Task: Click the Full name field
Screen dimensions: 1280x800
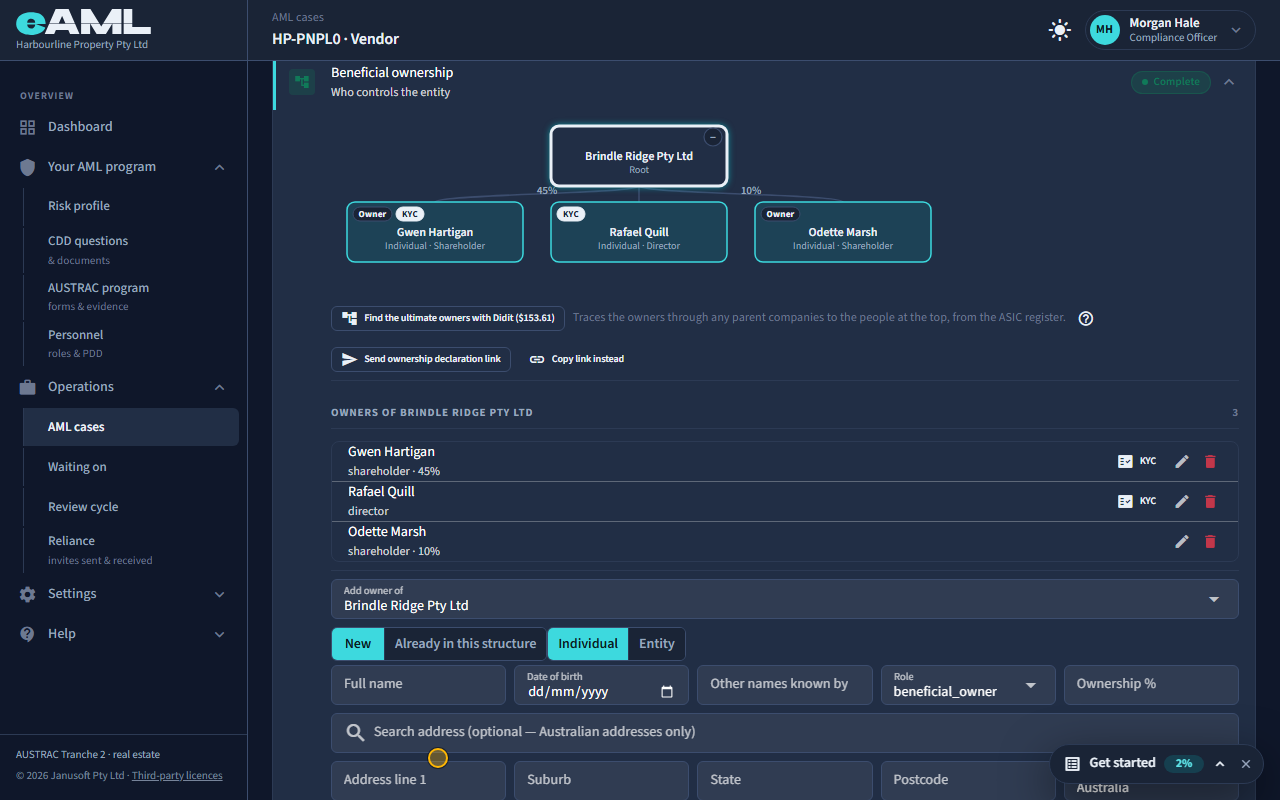Action: click(x=418, y=685)
